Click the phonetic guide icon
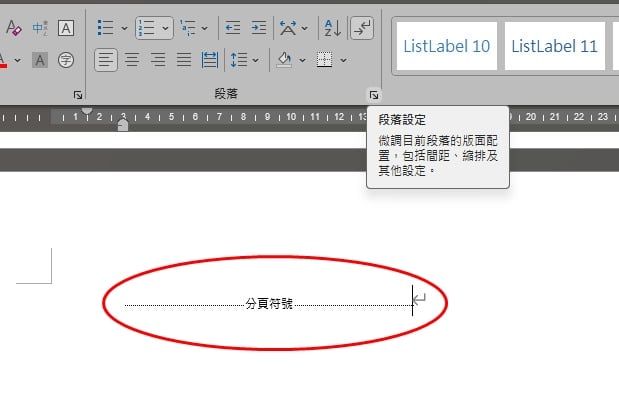 [40, 28]
